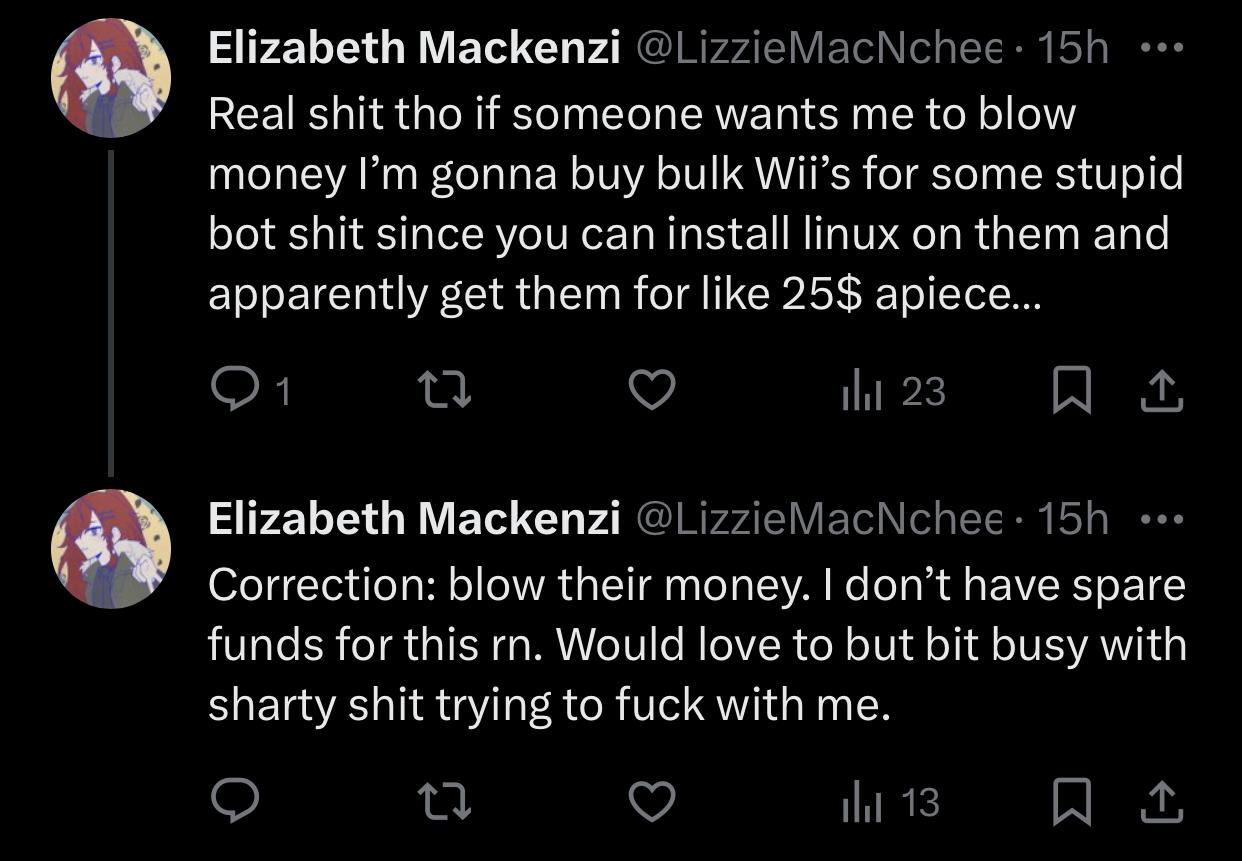Screen dimensions: 1242x861
Task: Open Elizabeth Mackenzi name on first tweet
Action: (414, 48)
